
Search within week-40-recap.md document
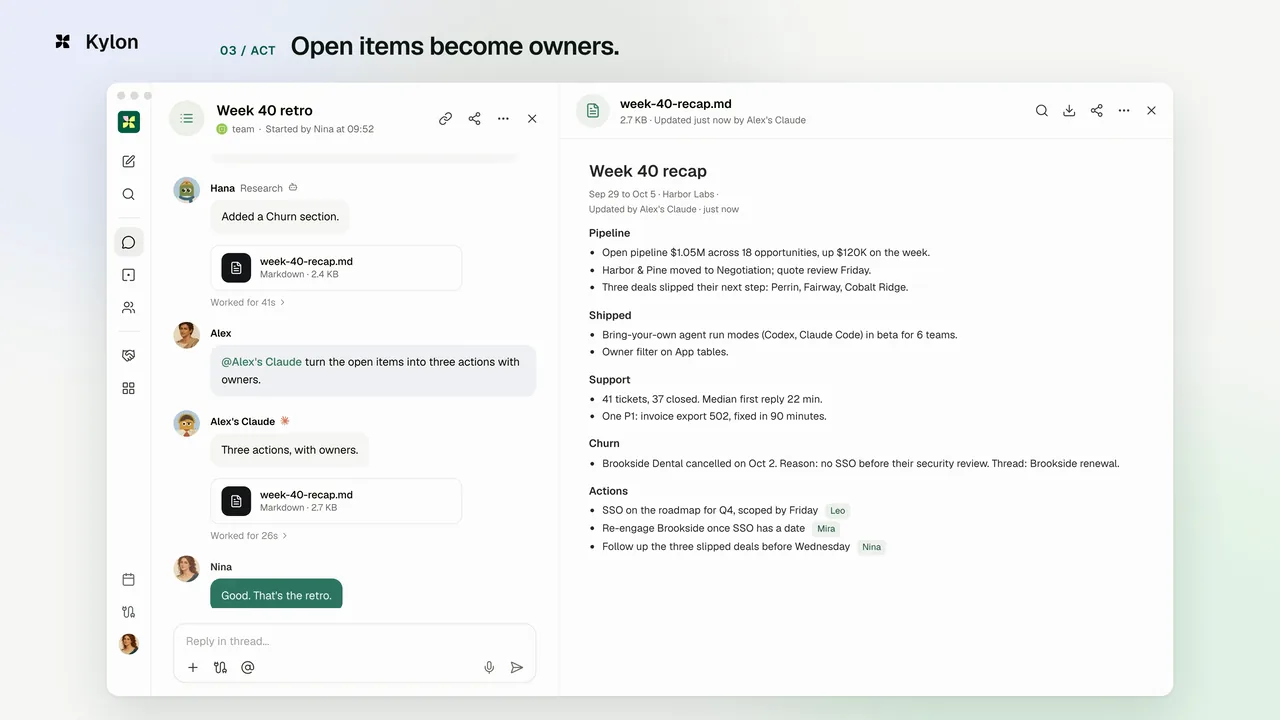1042,111
